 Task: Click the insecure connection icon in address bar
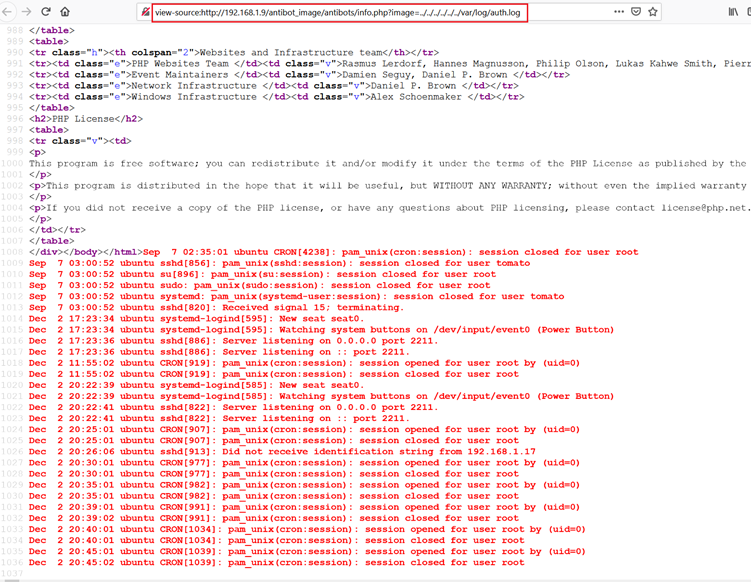pos(147,12)
